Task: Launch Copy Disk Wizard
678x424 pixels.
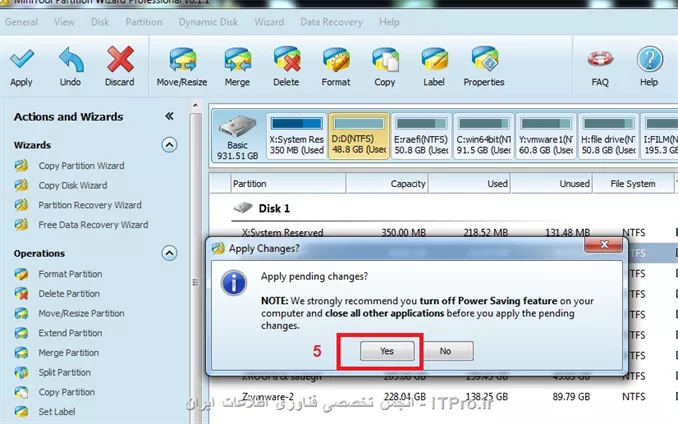Action: [x=73, y=185]
